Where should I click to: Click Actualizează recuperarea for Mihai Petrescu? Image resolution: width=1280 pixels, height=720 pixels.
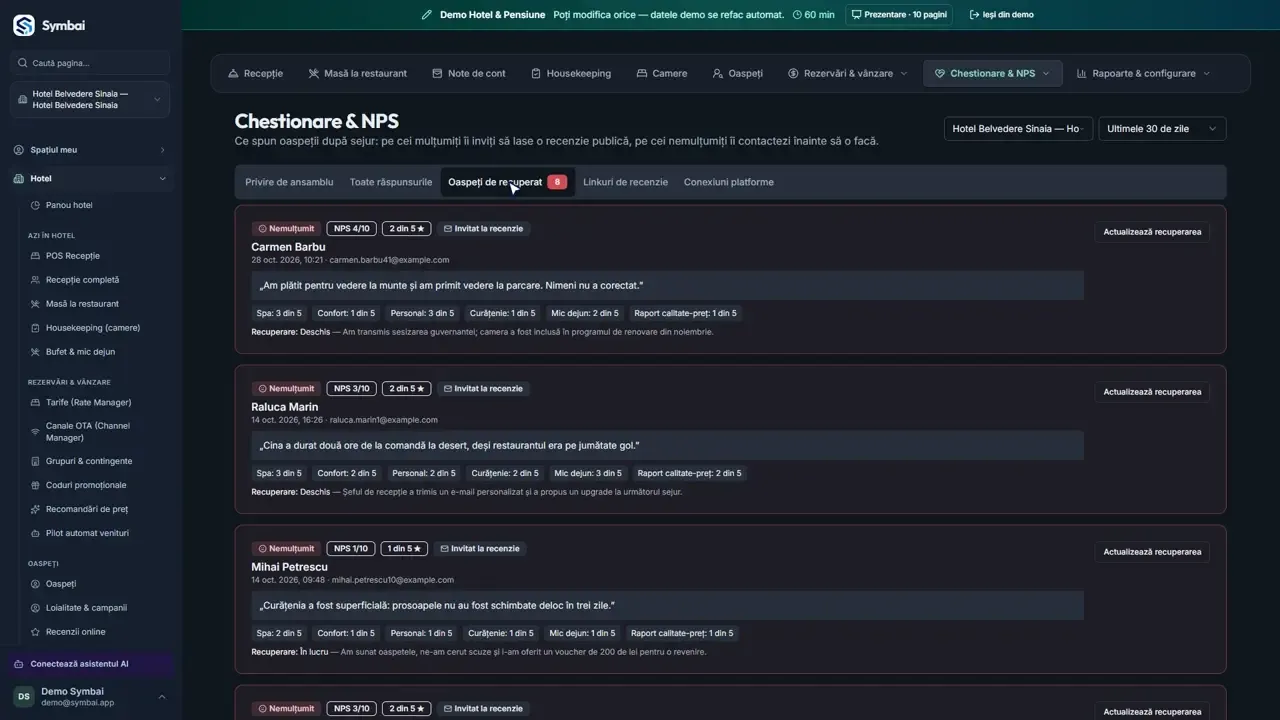(1152, 552)
